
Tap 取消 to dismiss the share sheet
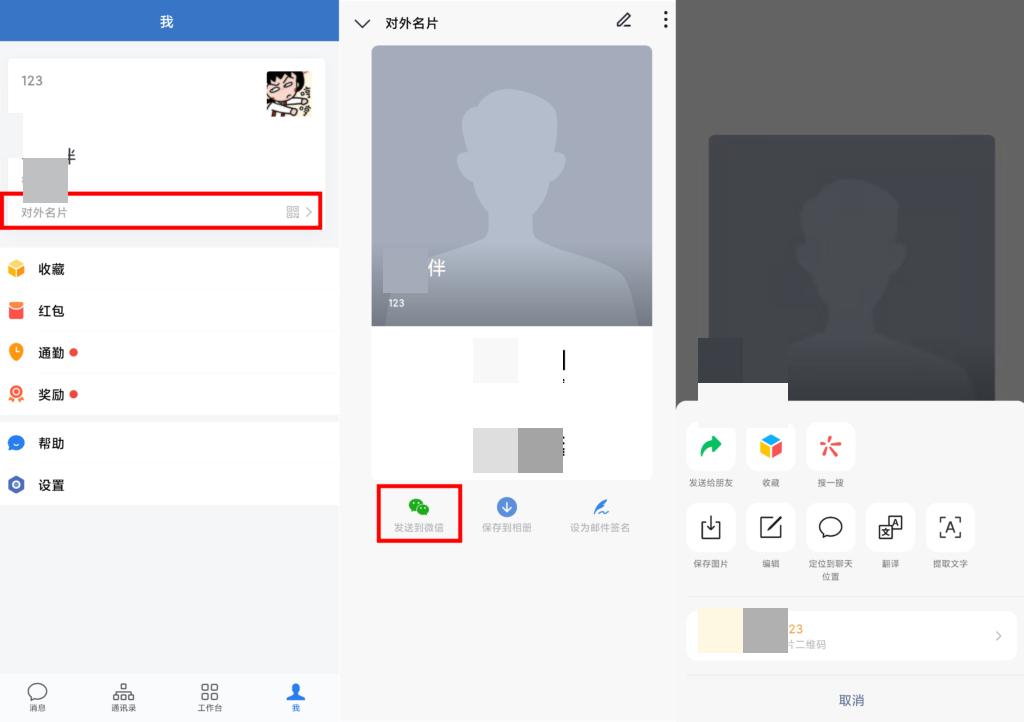click(x=851, y=700)
